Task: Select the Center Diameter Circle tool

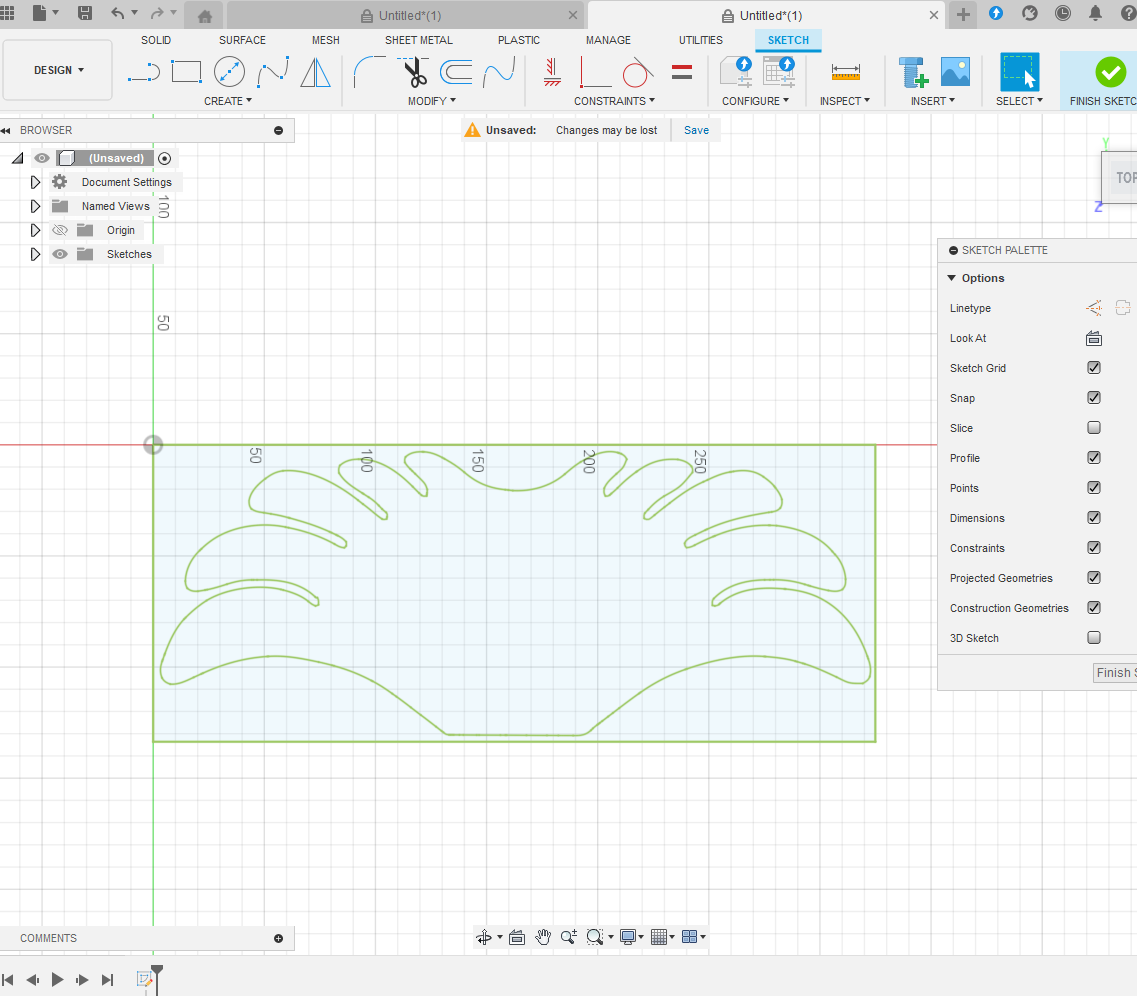Action: (229, 72)
